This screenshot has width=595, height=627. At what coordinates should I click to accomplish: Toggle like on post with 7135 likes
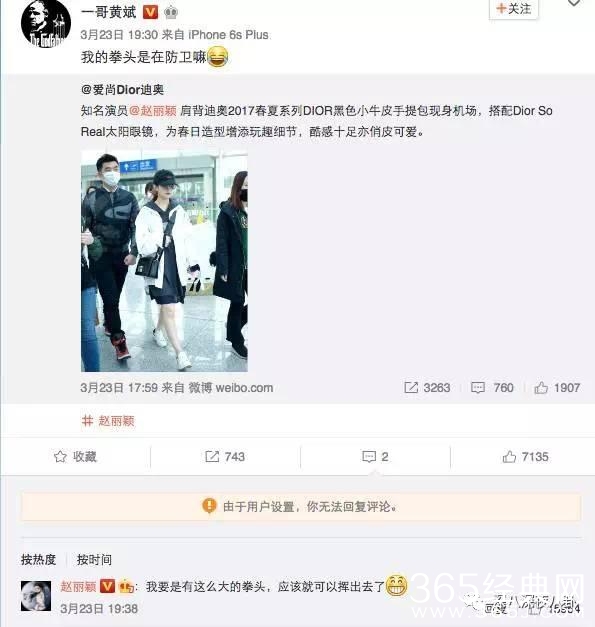pos(525,457)
